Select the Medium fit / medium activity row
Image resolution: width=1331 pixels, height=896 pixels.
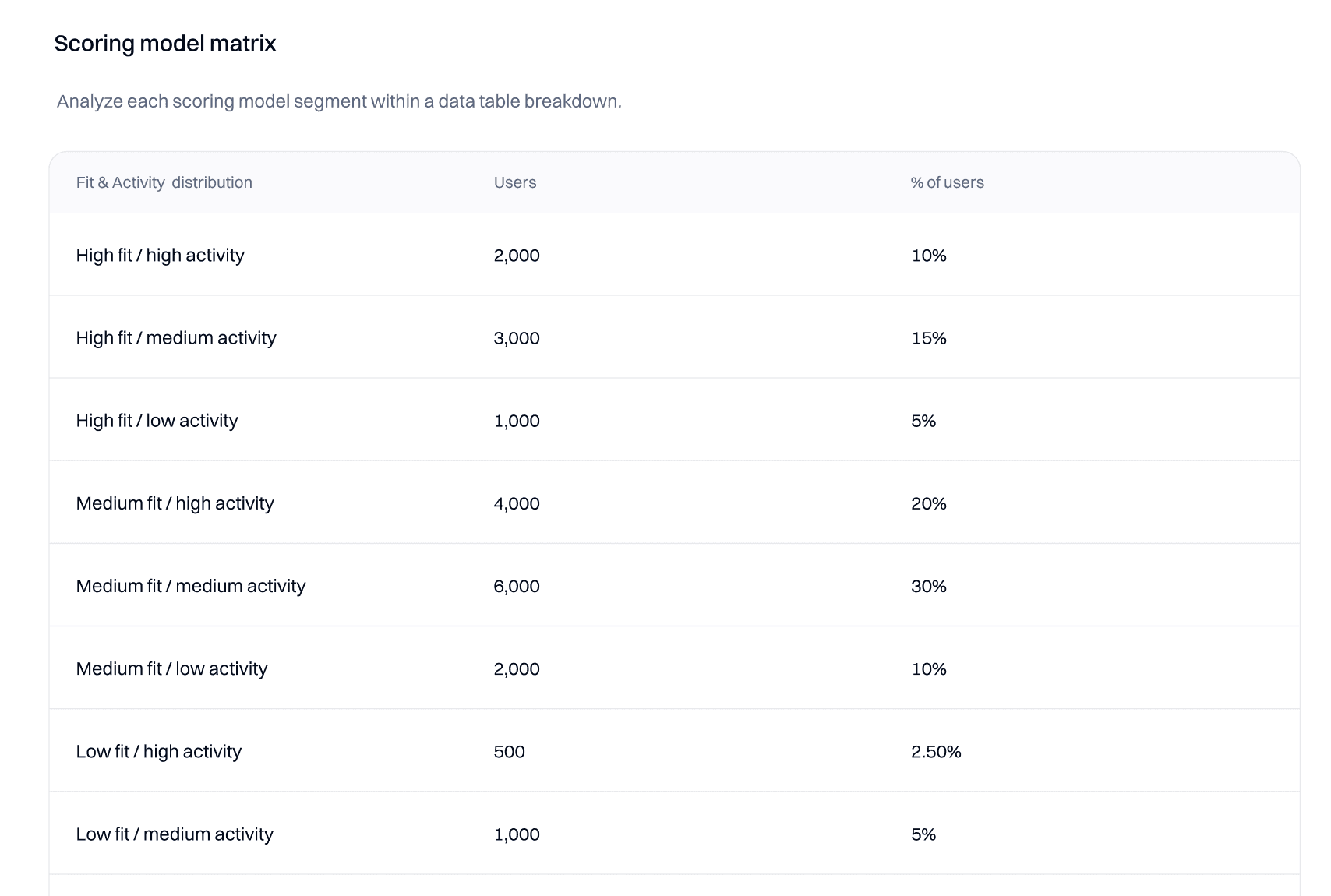point(191,585)
